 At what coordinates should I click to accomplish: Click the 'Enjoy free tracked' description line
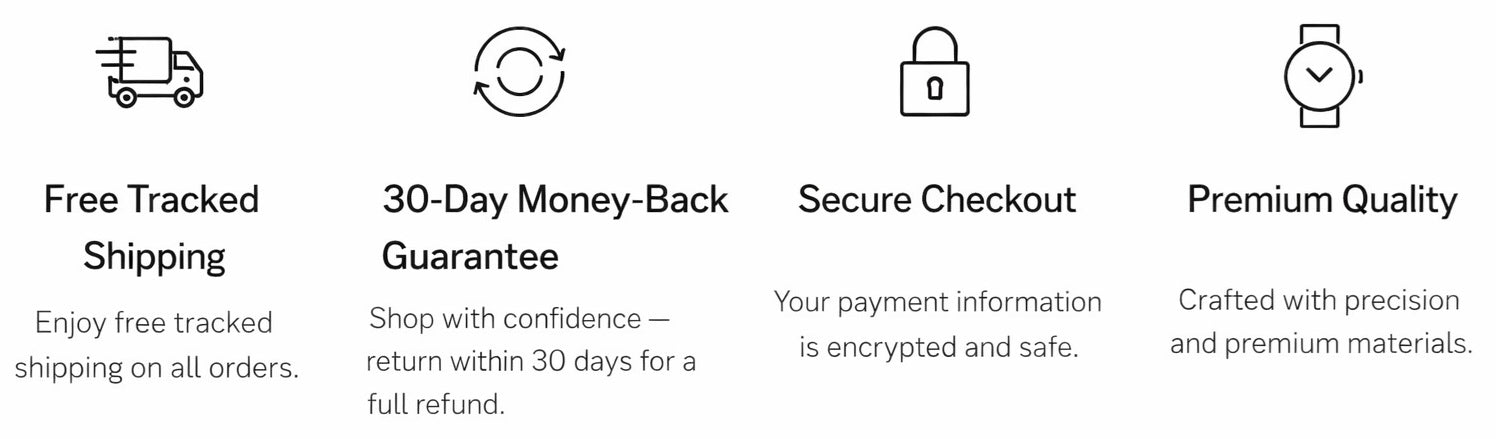pos(154,323)
